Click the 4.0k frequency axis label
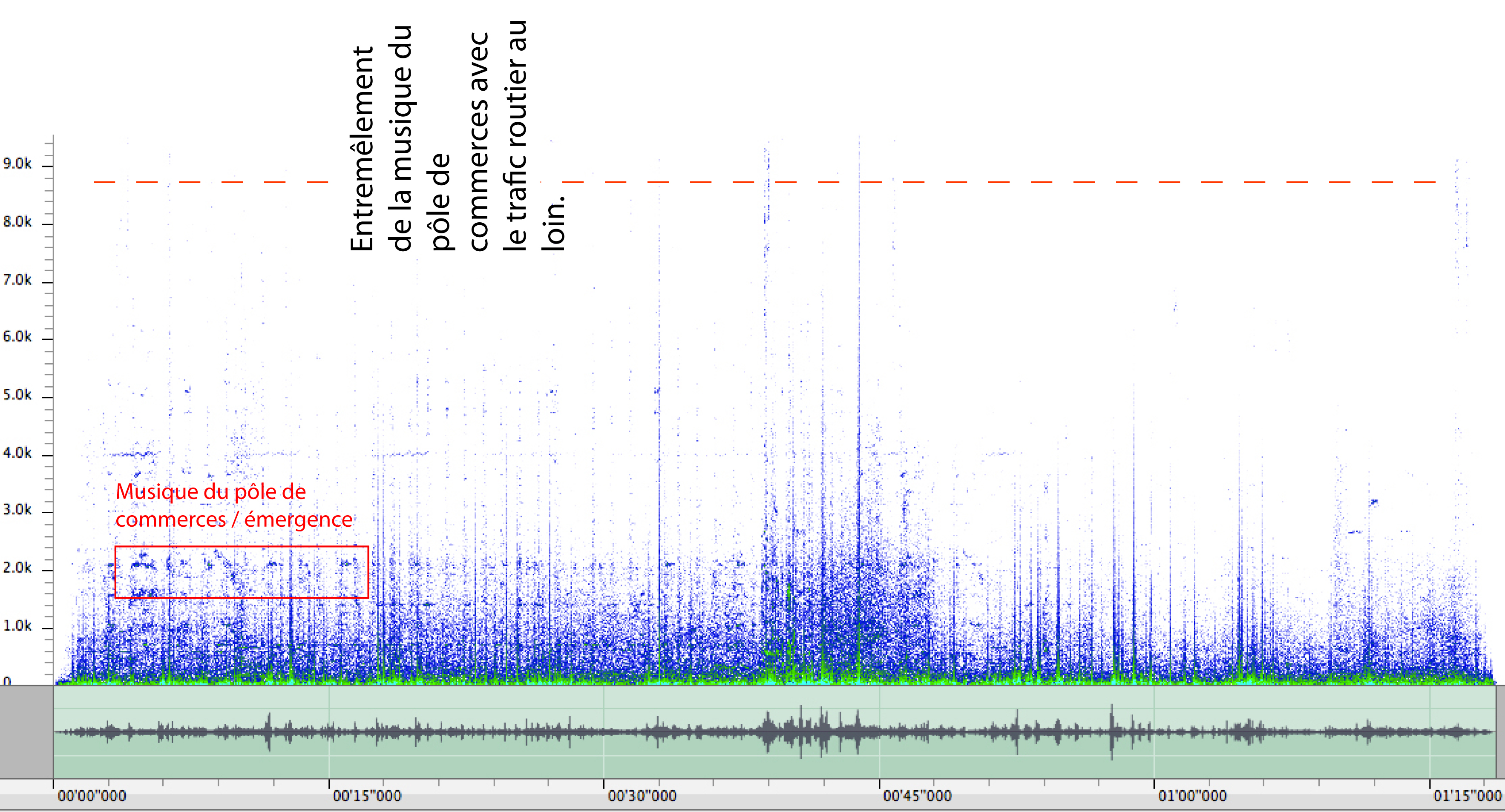This screenshot has height=812, width=1505. tap(17, 453)
